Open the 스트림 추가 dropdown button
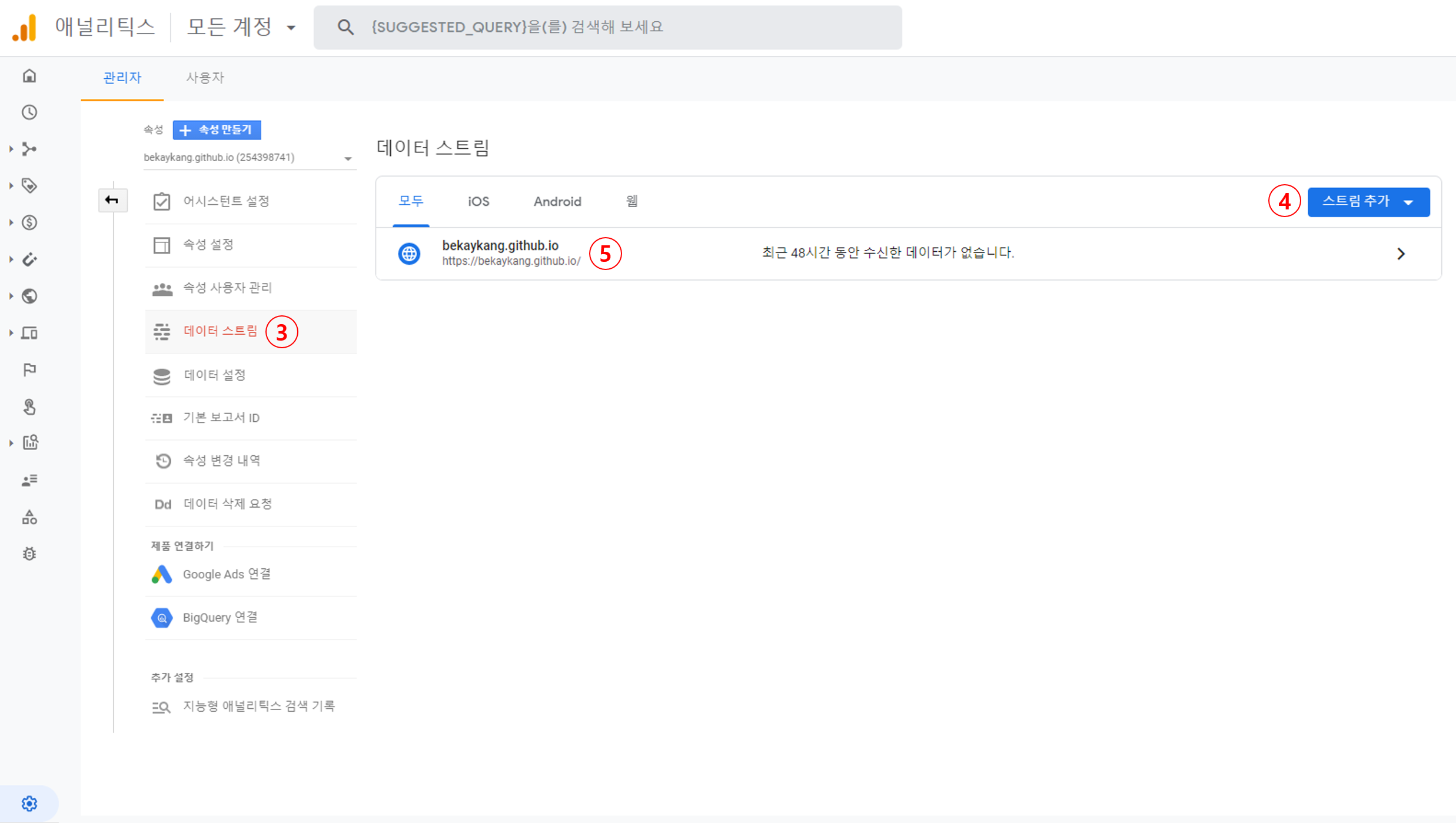Viewport: 1456px width, 823px height. (1368, 202)
